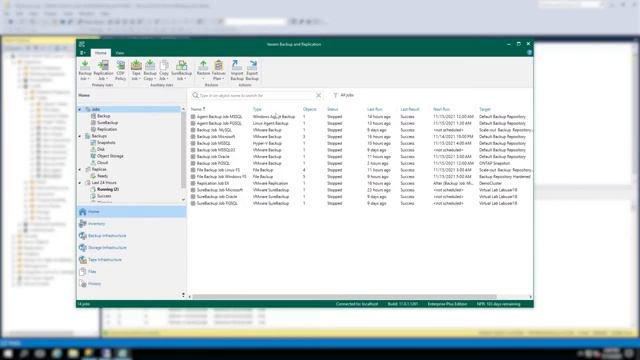
Task: Expand navigation pane options arrow at the bottom
Action: (183, 295)
